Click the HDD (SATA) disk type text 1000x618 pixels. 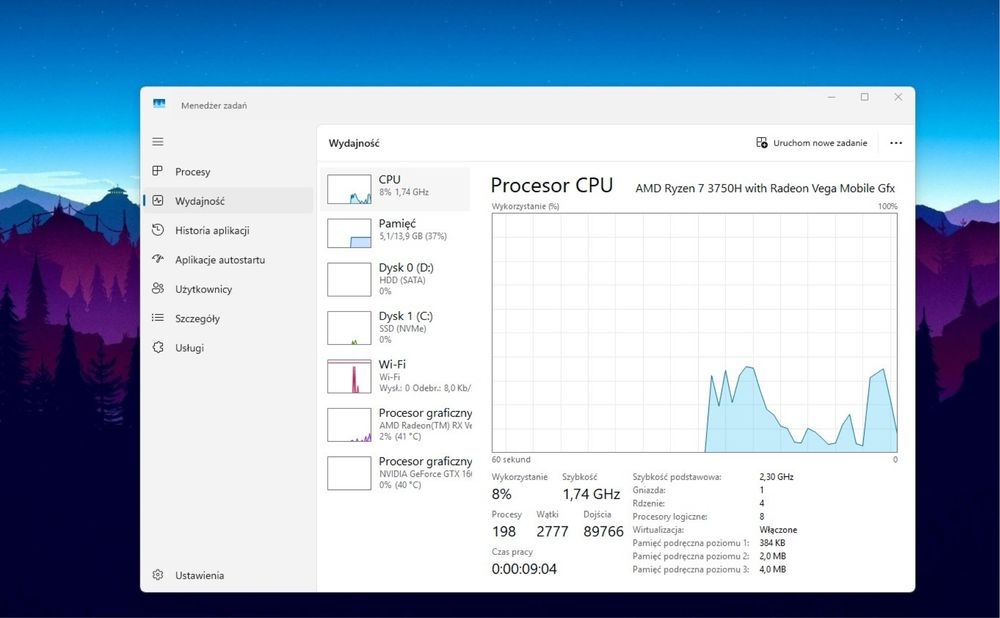tap(402, 280)
